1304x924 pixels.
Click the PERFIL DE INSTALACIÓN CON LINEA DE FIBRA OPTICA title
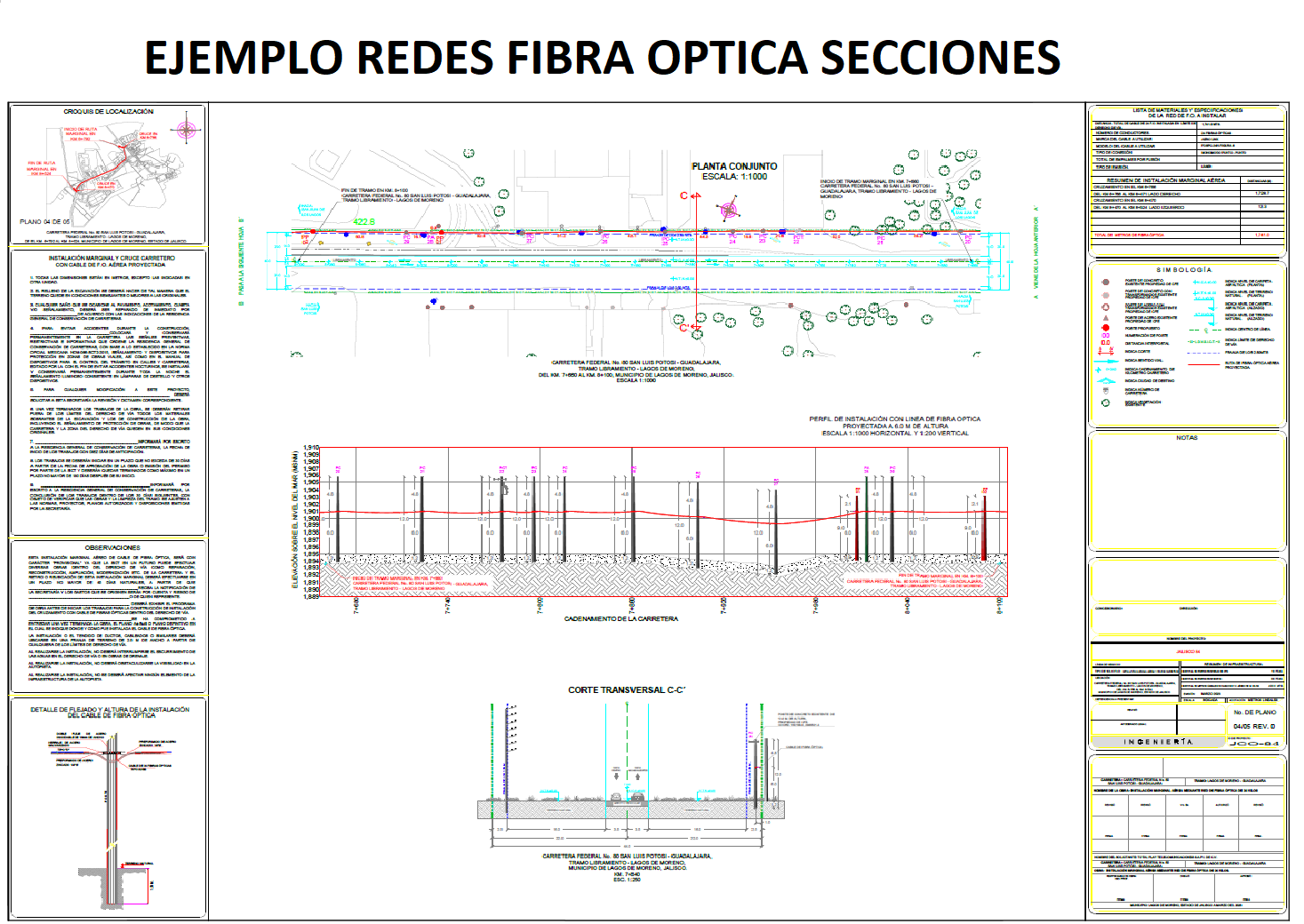click(x=895, y=419)
